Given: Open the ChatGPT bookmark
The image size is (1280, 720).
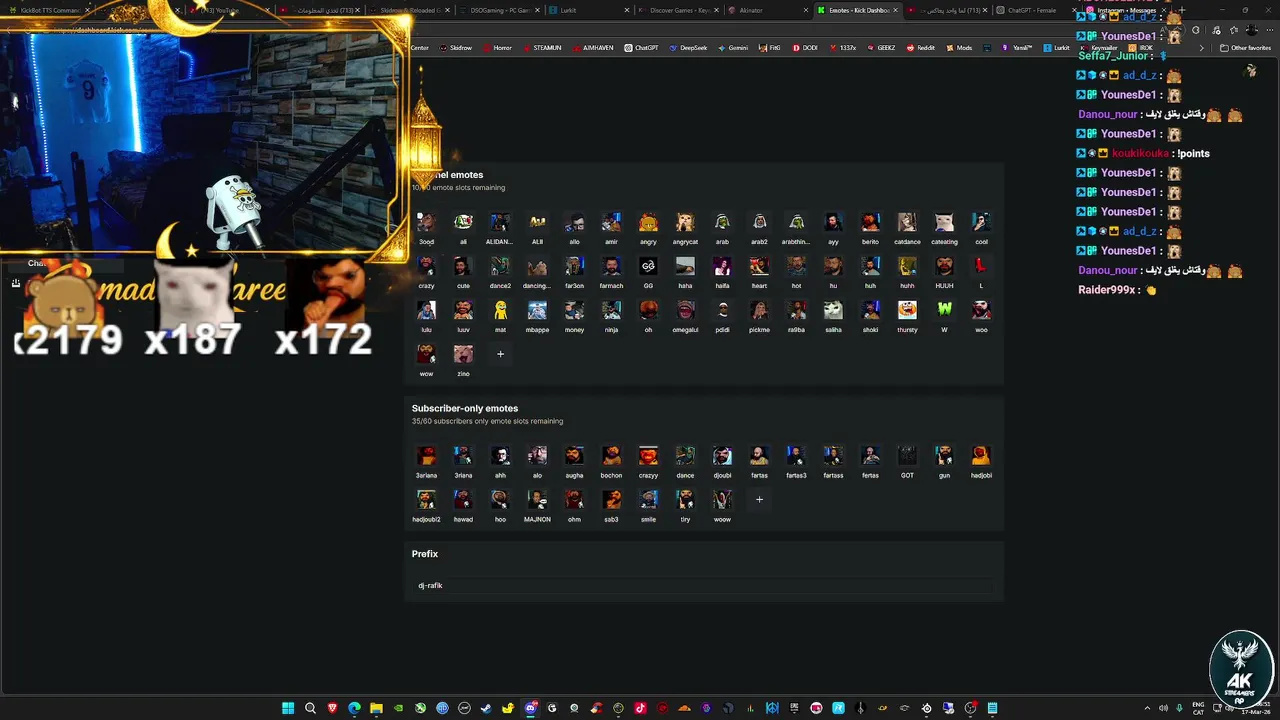Looking at the screenshot, I should click(x=641, y=48).
